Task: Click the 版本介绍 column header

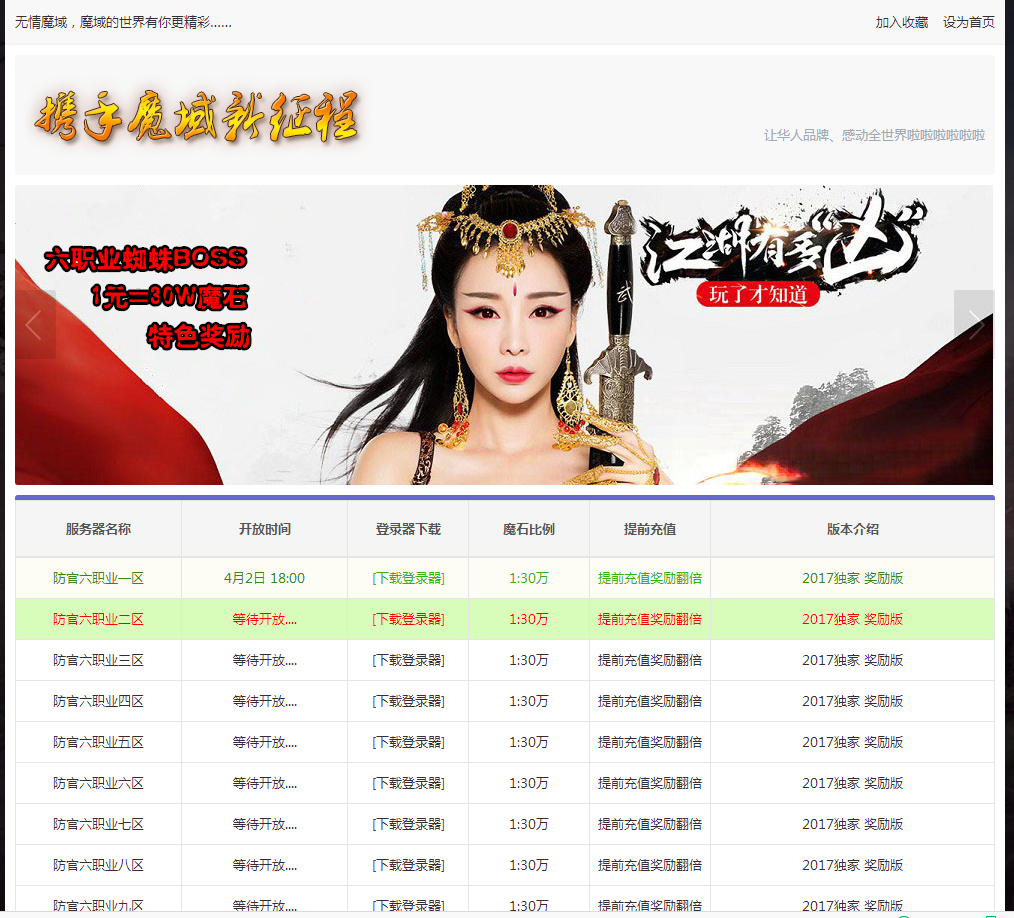Action: (x=852, y=529)
